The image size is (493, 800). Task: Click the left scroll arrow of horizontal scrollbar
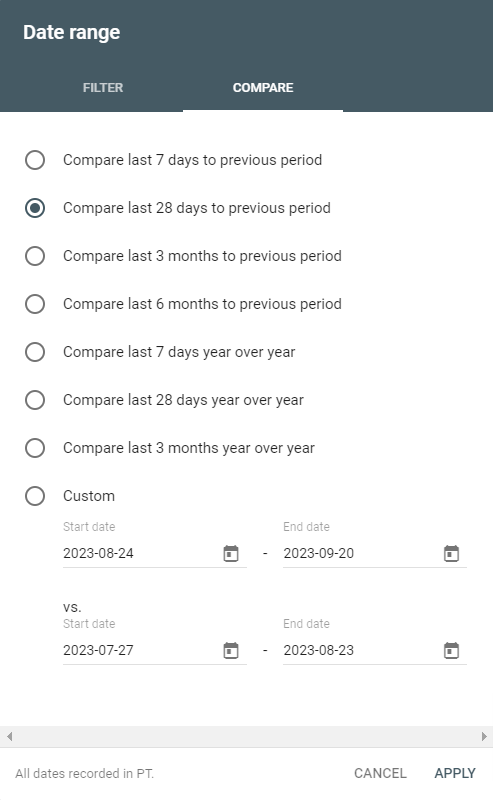coord(9,736)
